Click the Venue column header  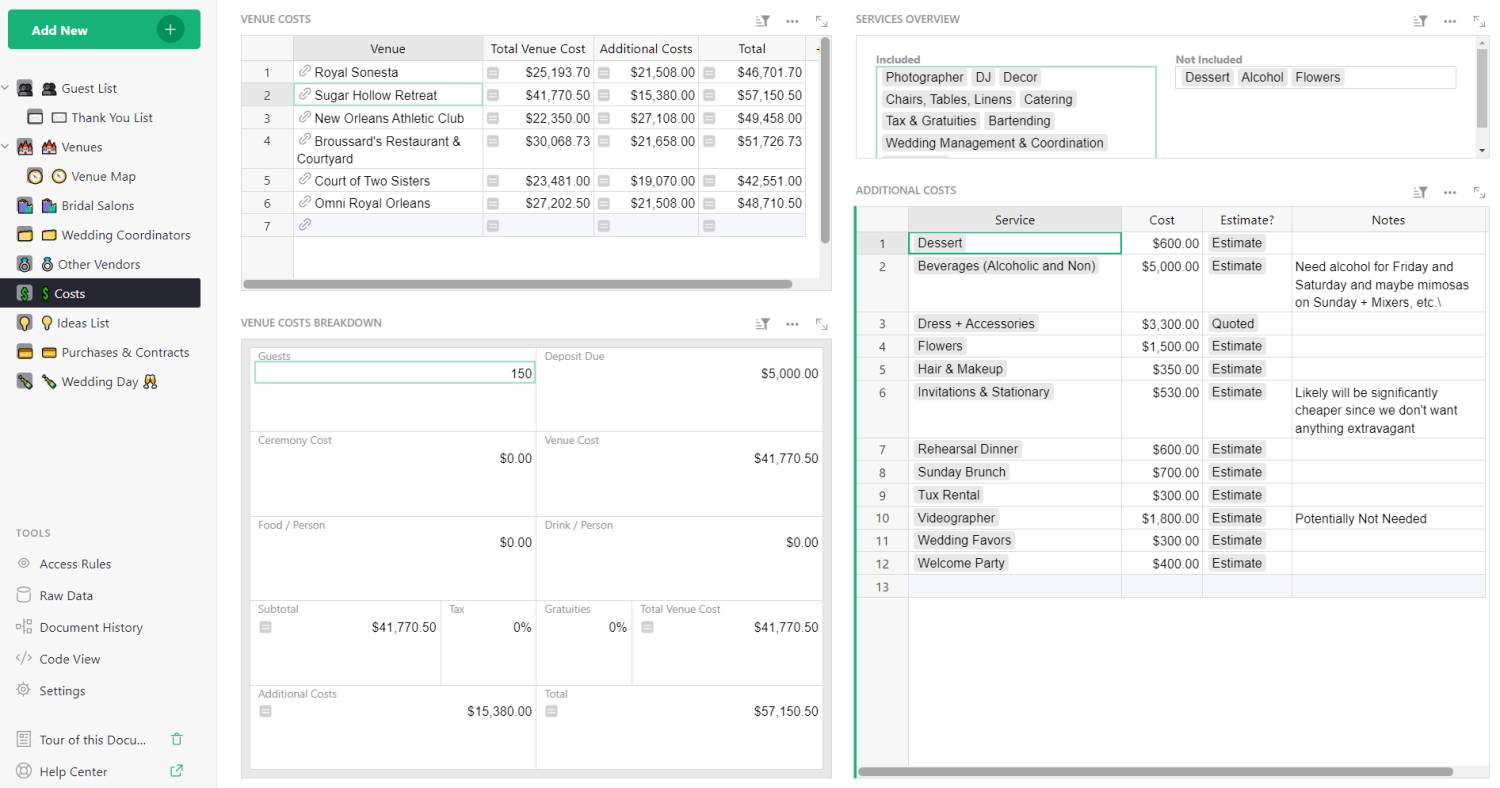point(388,49)
